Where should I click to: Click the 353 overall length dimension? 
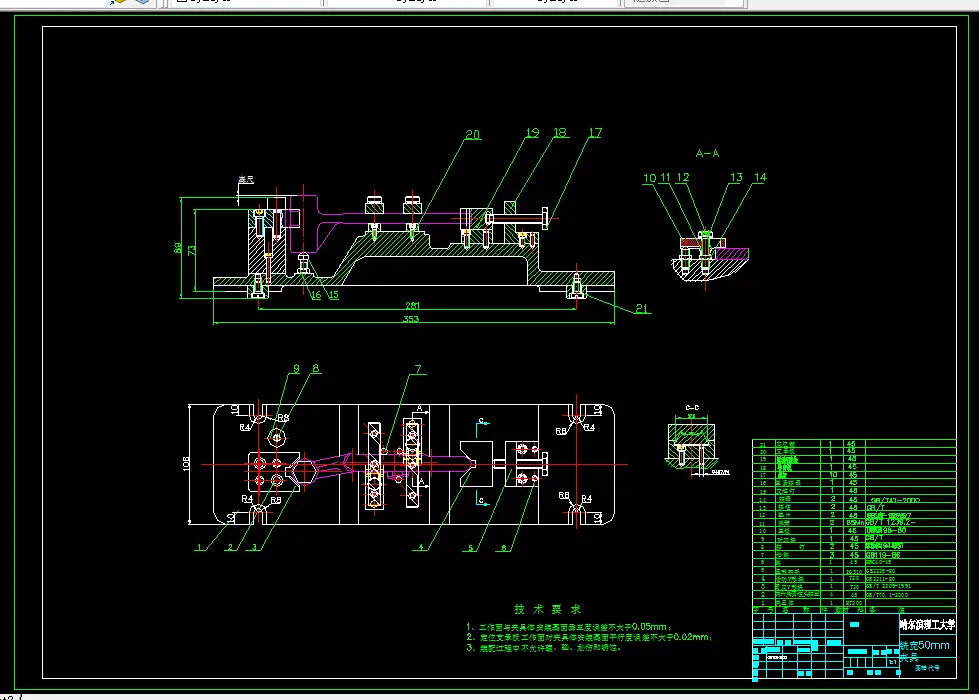[x=411, y=319]
